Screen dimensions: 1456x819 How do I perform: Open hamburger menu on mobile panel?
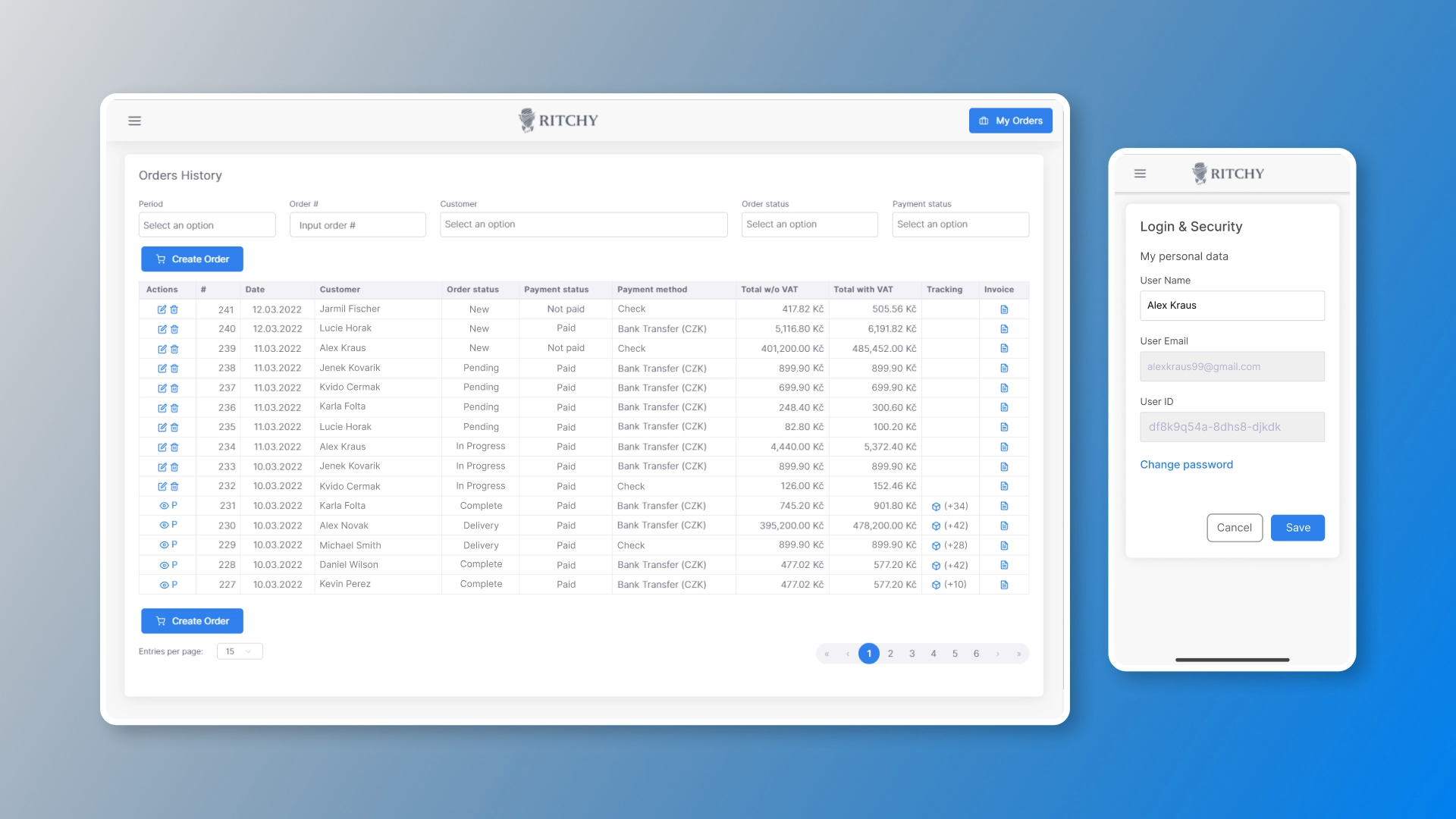1140,174
